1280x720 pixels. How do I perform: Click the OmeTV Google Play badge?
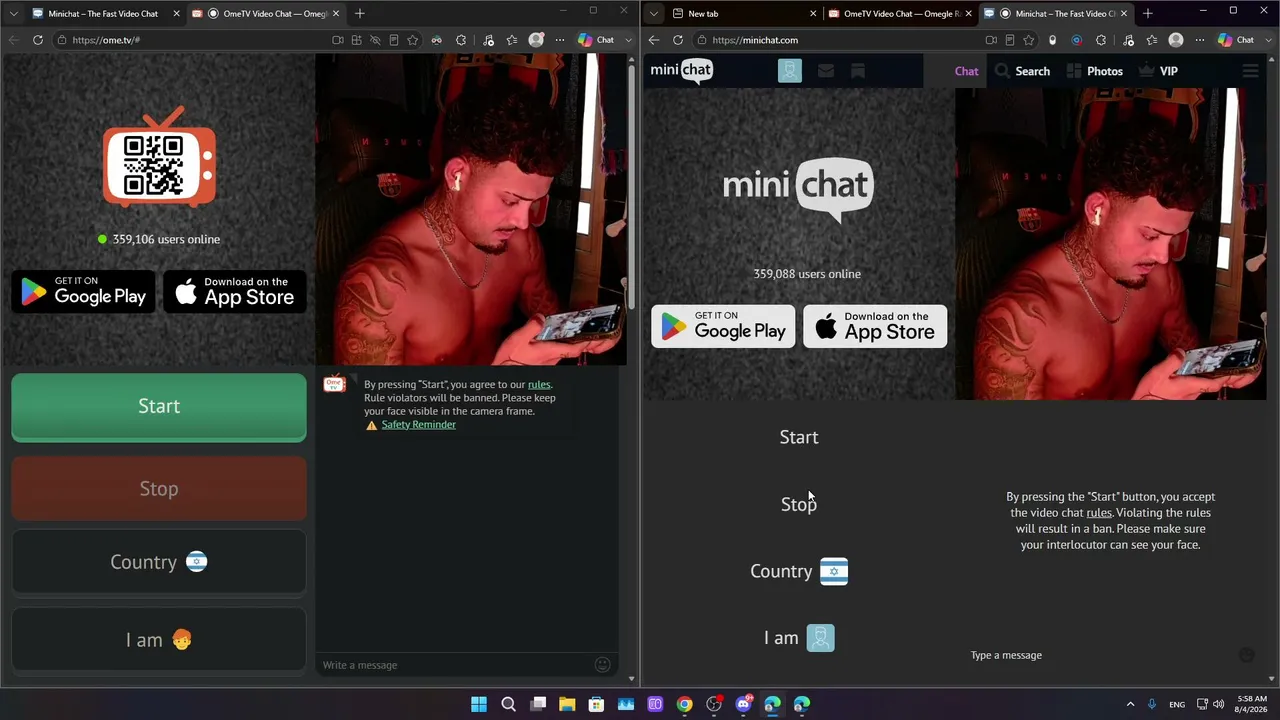tap(83, 291)
